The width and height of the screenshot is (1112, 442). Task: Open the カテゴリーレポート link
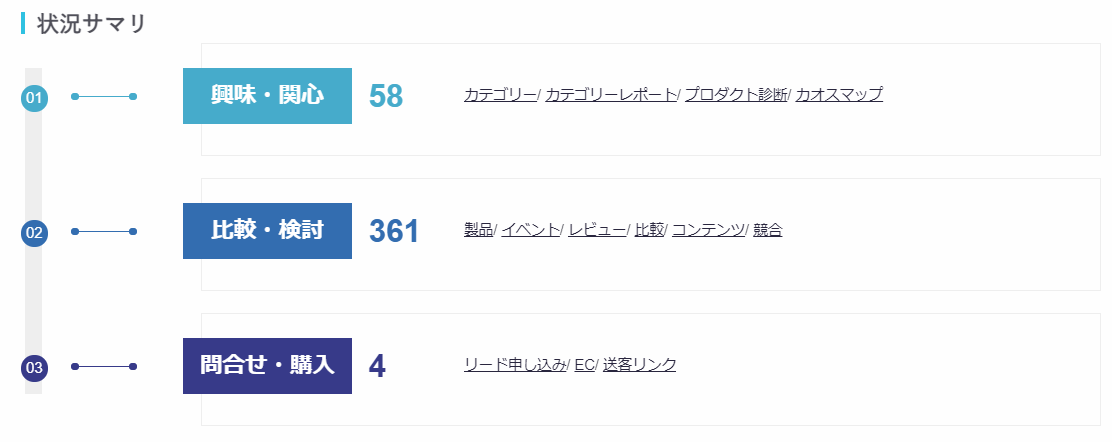click(x=610, y=95)
